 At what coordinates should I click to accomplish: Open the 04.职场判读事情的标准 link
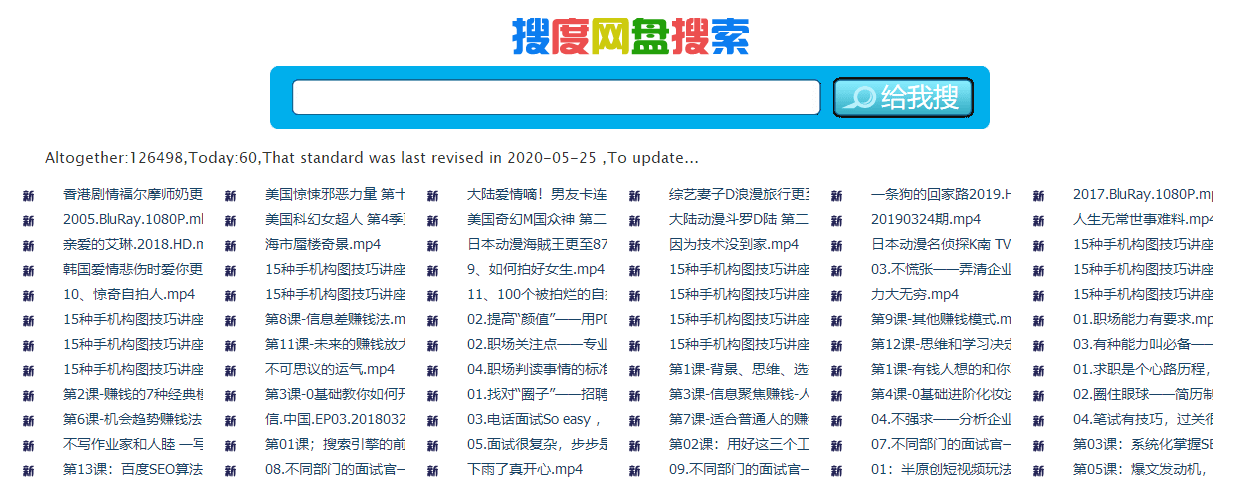[537, 369]
